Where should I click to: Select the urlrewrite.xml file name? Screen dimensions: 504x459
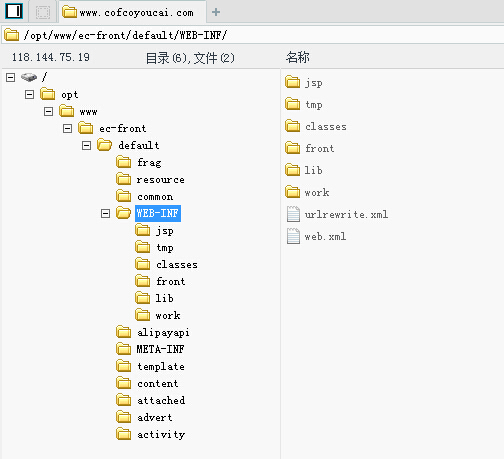[346, 214]
